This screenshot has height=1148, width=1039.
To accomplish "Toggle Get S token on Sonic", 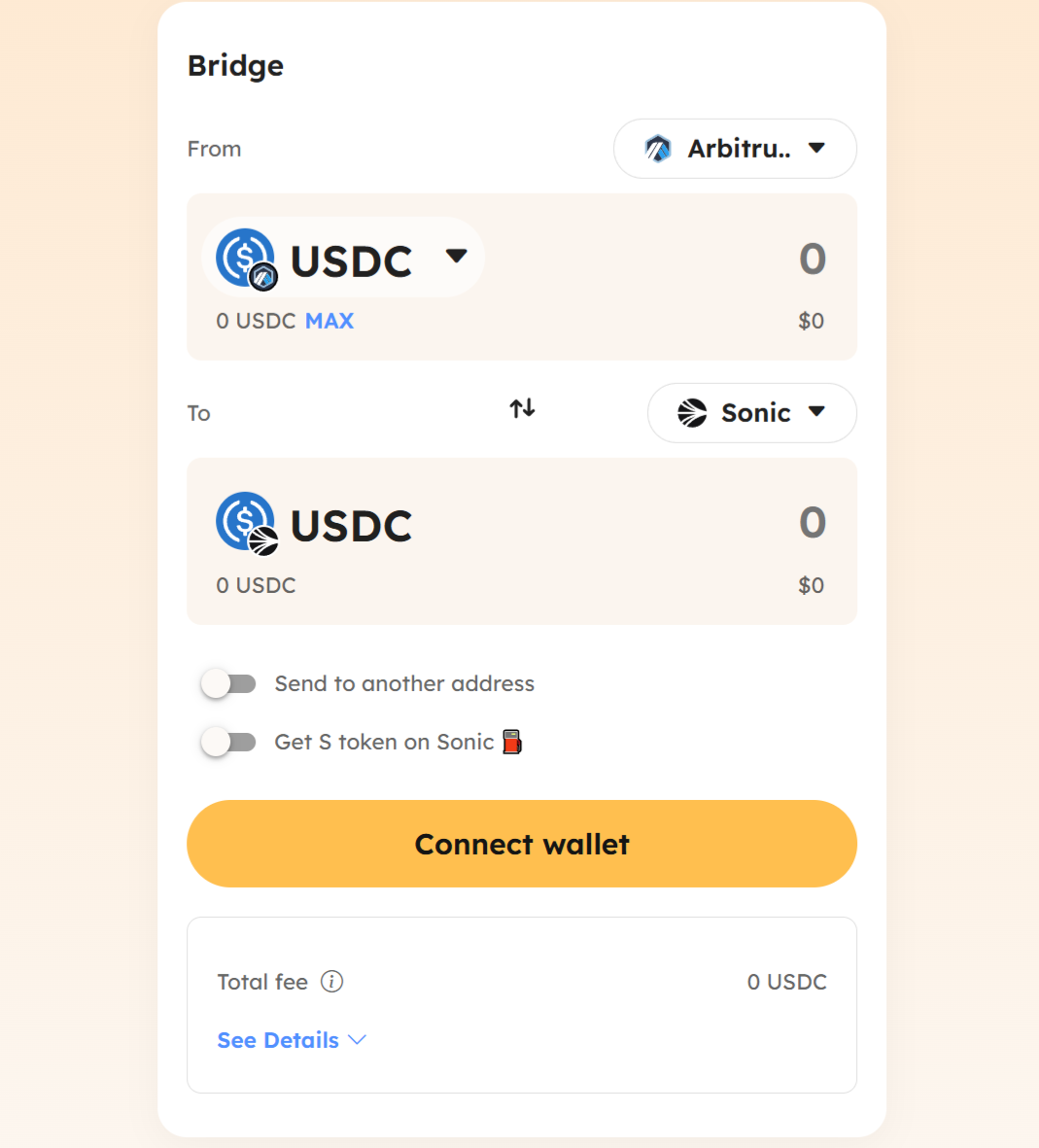I will click(228, 743).
